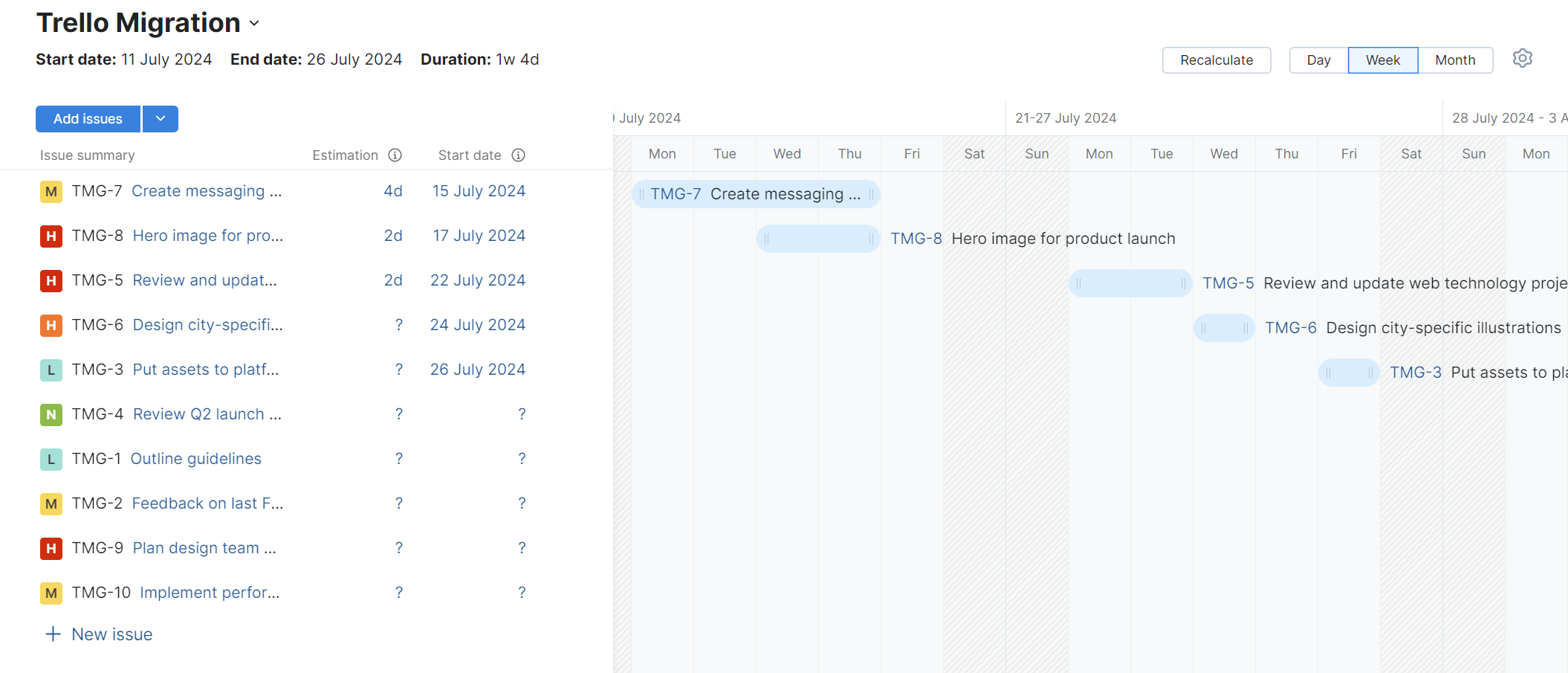Click the TMG-7 medium priority icon

(x=51, y=192)
